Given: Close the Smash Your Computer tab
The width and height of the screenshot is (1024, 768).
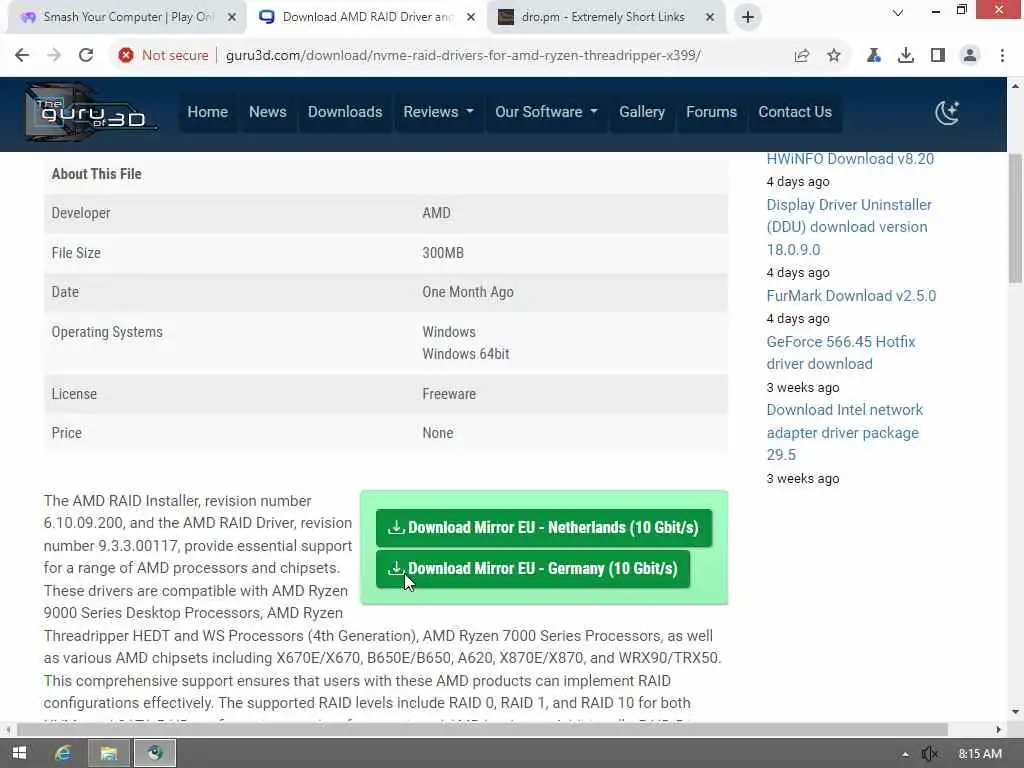Looking at the screenshot, I should coord(232,17).
